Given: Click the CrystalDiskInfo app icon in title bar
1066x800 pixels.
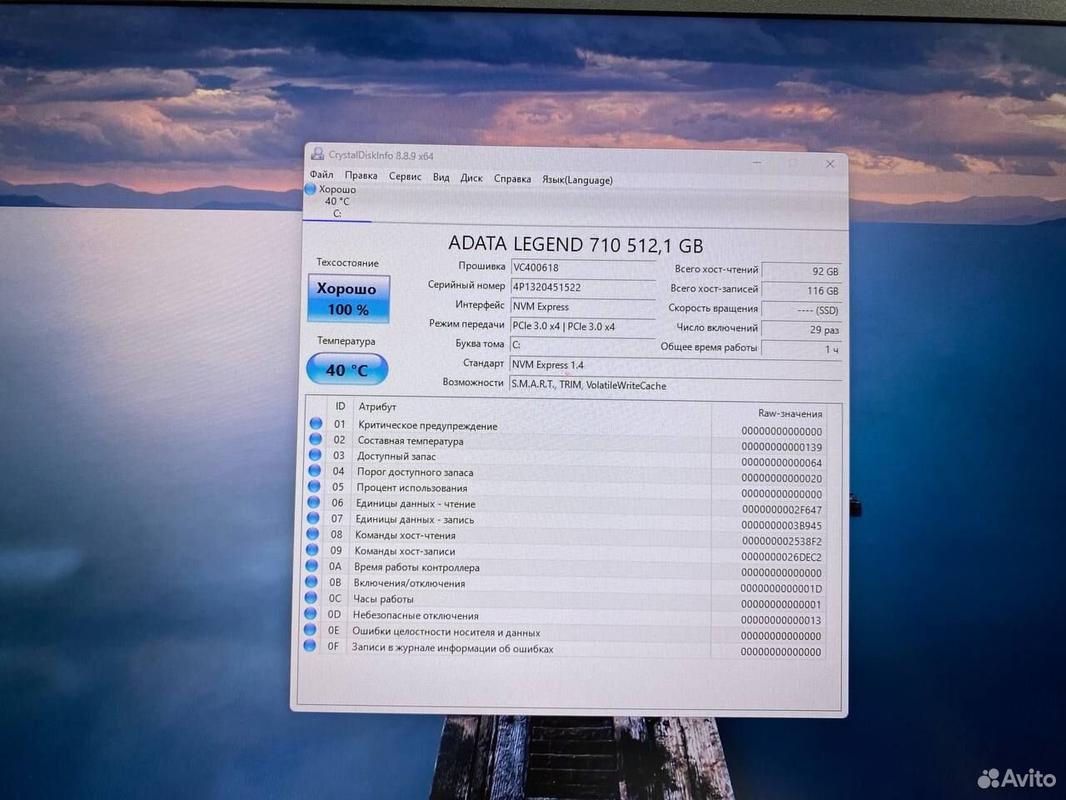Looking at the screenshot, I should click(x=318, y=154).
